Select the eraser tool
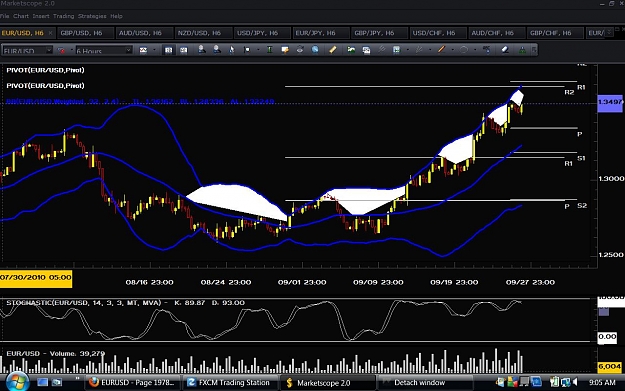Viewport: 625px width, 391px height. [x=505, y=50]
